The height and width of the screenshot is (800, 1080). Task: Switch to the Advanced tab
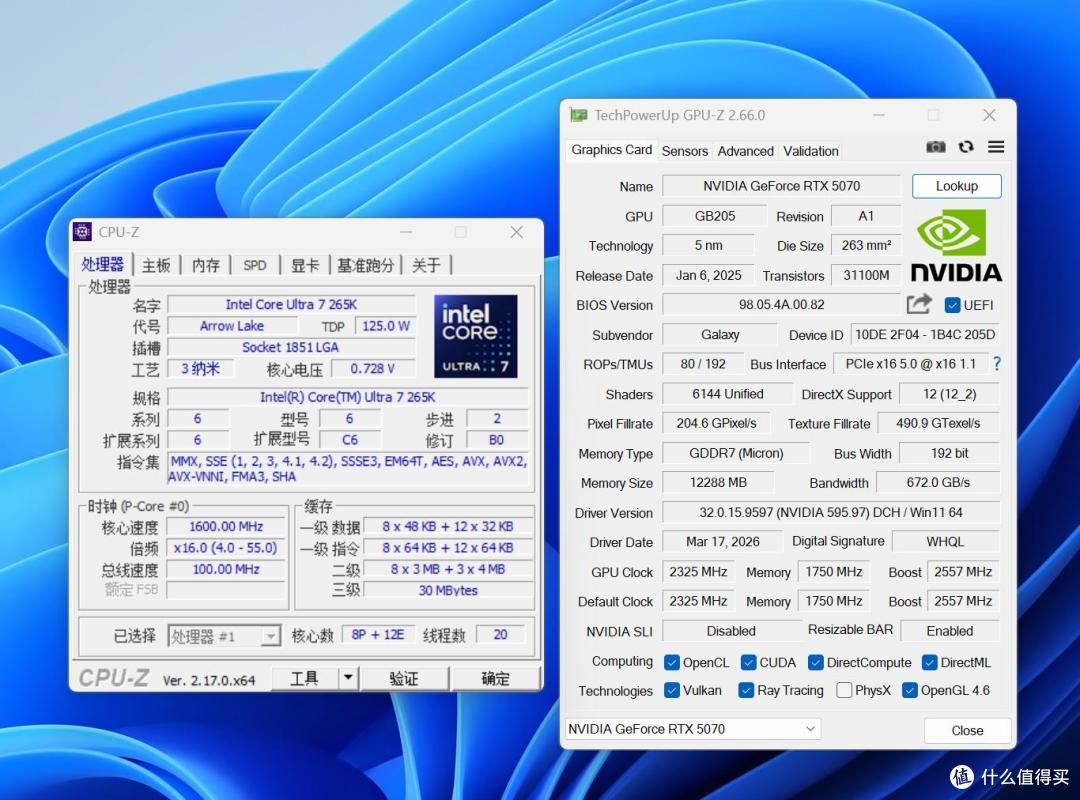(745, 151)
